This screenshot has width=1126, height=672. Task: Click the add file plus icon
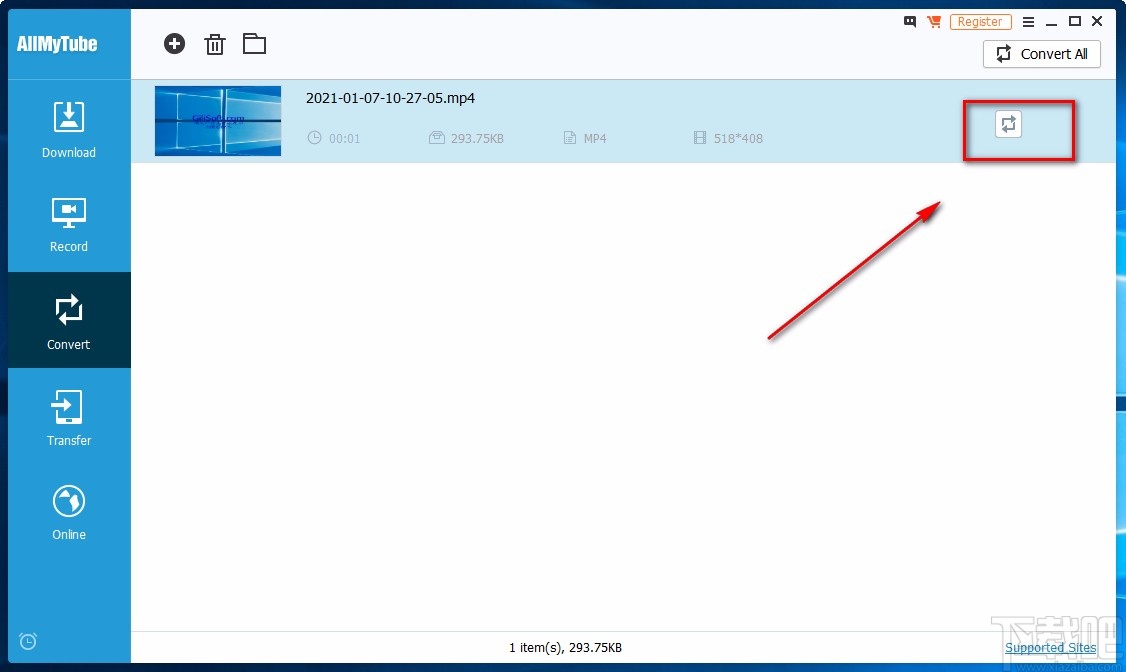(x=175, y=43)
